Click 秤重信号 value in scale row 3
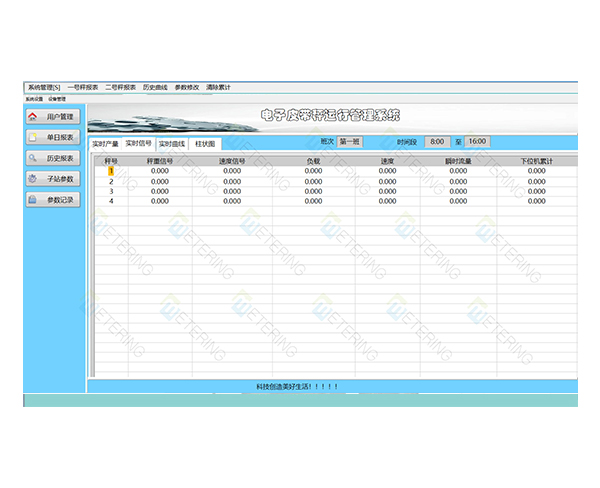 pos(160,191)
